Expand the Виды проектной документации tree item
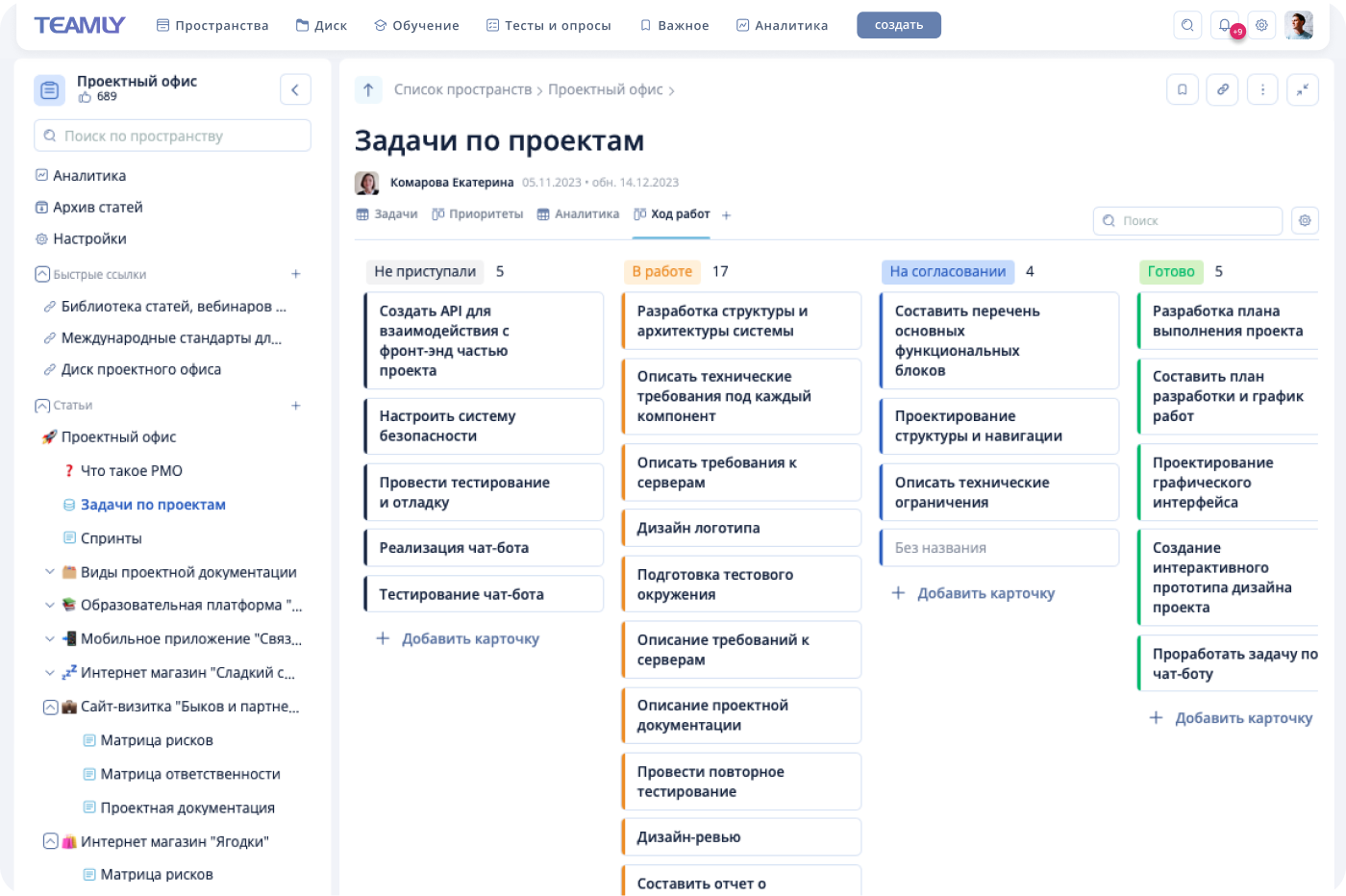1346x896 pixels. click(x=50, y=572)
